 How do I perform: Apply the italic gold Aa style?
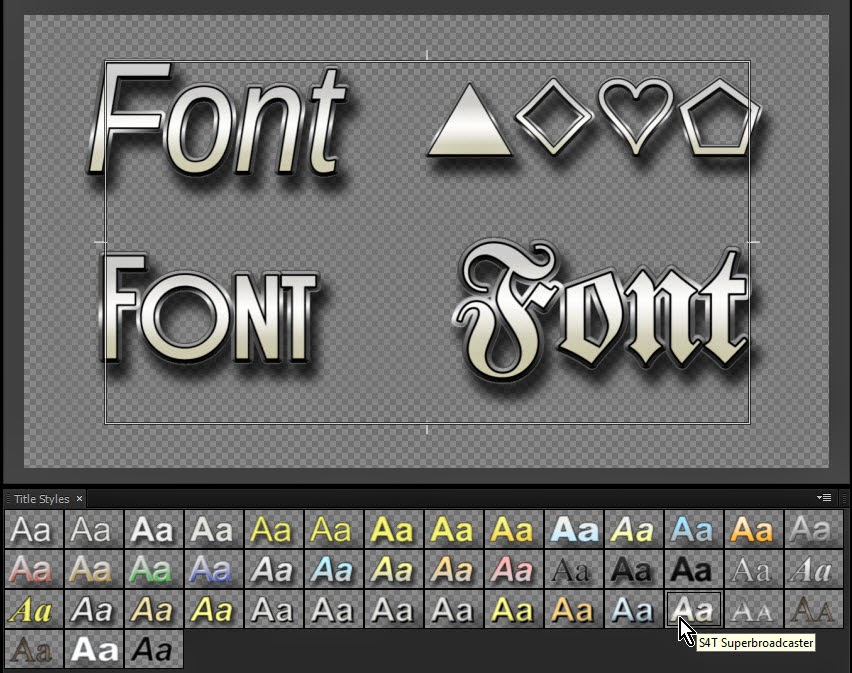30,608
